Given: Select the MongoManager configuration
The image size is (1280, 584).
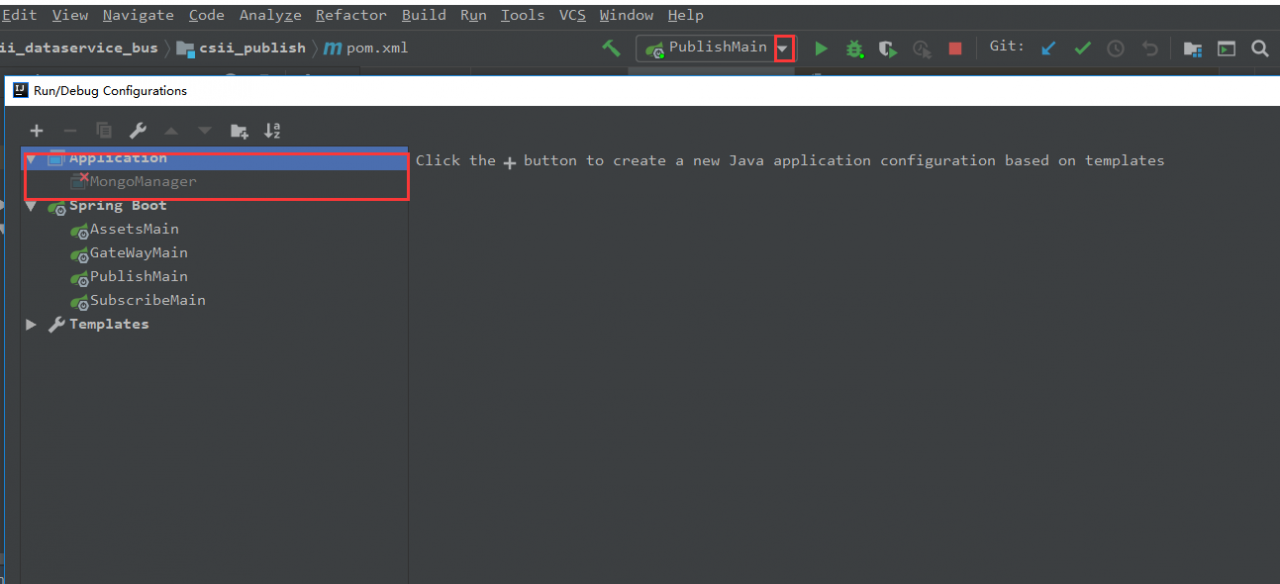Looking at the screenshot, I should (215, 182).
